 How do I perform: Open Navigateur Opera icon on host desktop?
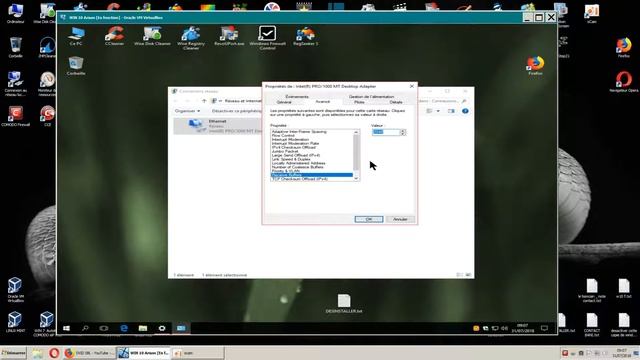(624, 82)
